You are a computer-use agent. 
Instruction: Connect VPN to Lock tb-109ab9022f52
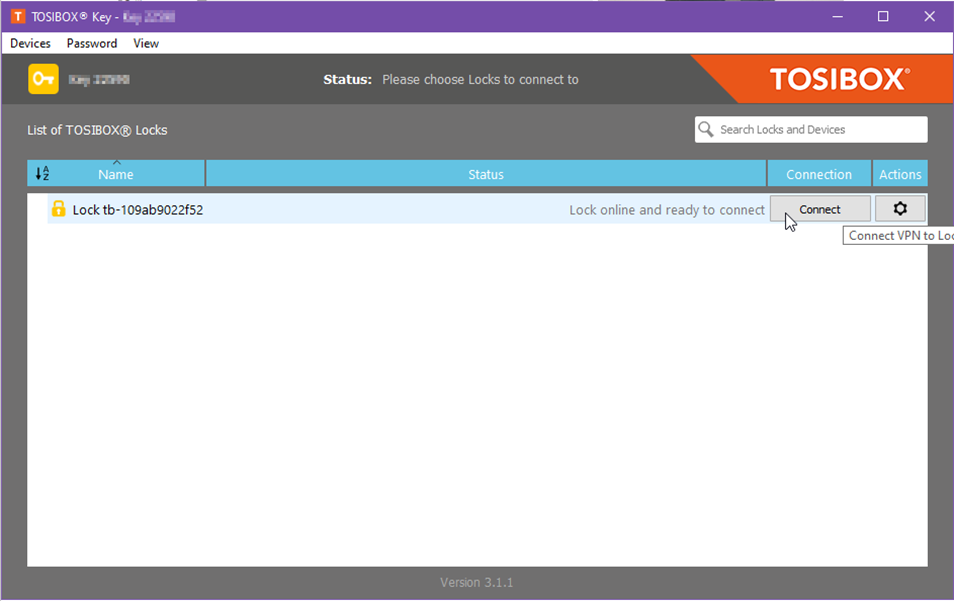point(820,209)
